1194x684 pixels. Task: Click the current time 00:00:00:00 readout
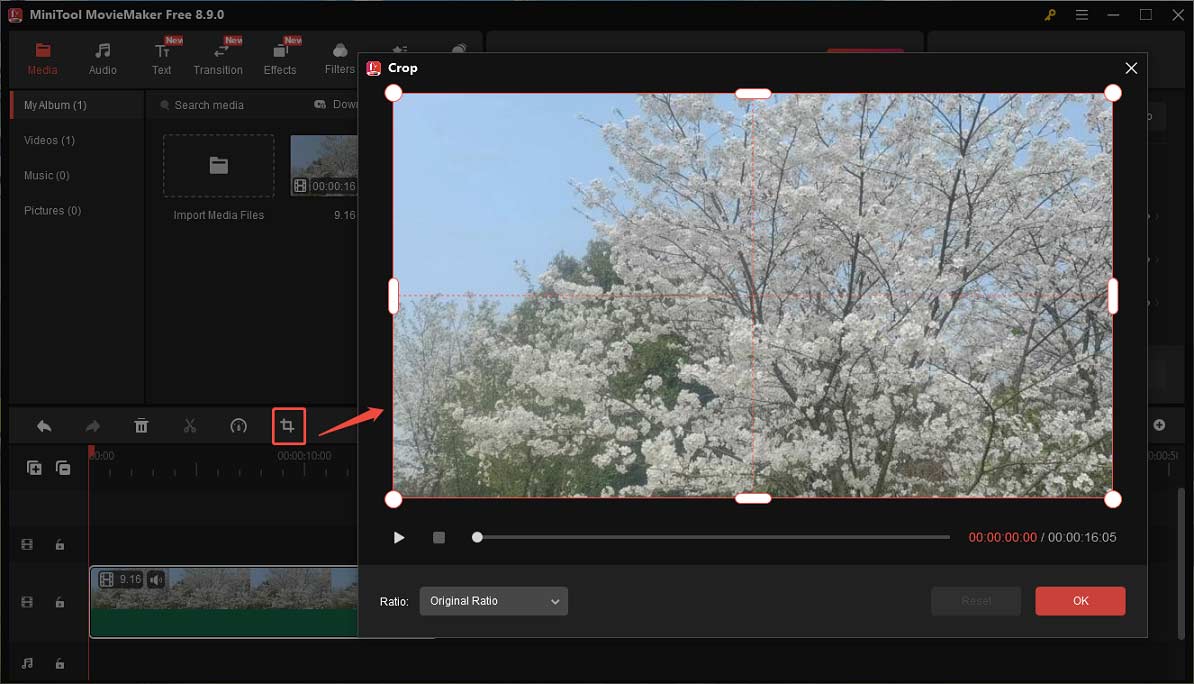(1002, 538)
